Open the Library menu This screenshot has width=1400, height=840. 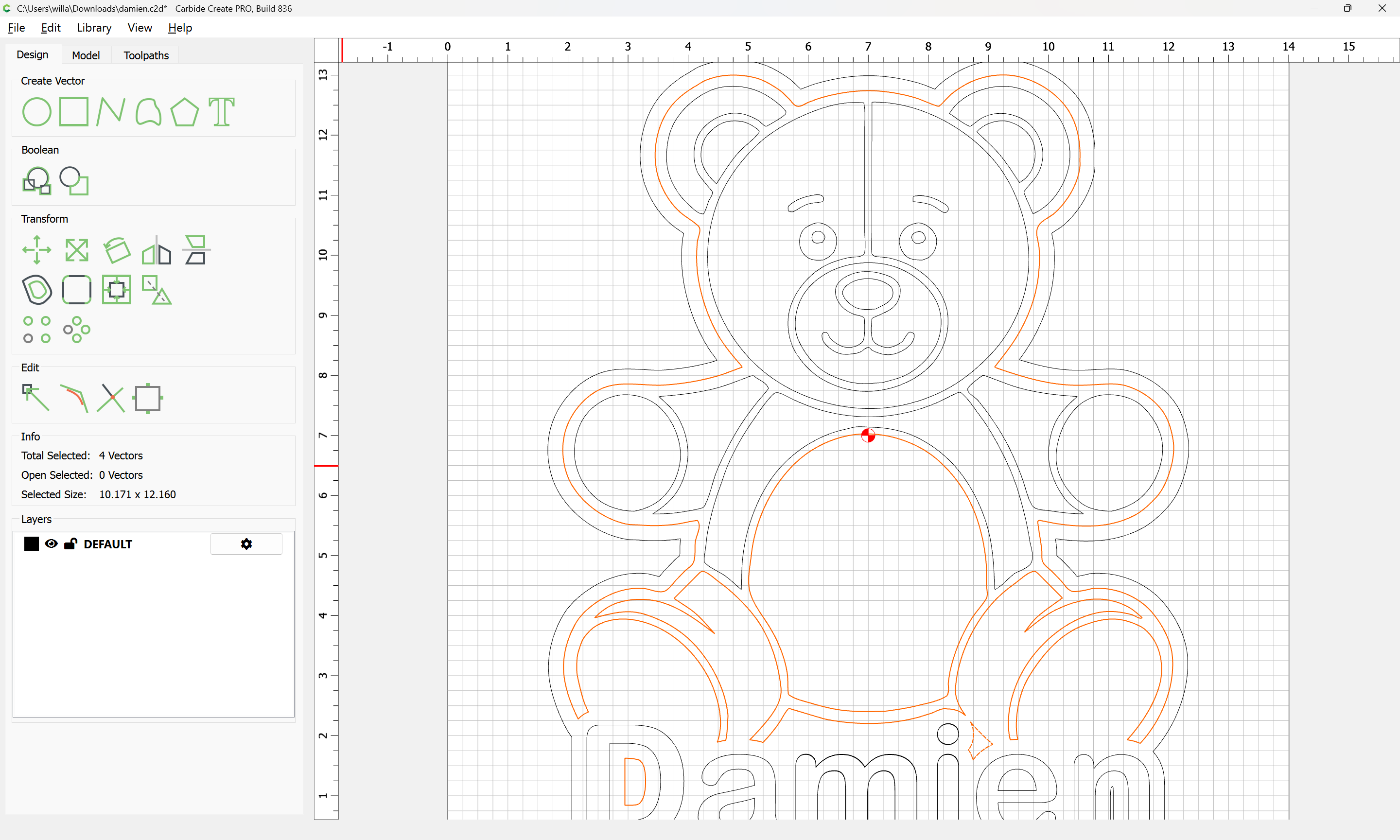point(94,28)
